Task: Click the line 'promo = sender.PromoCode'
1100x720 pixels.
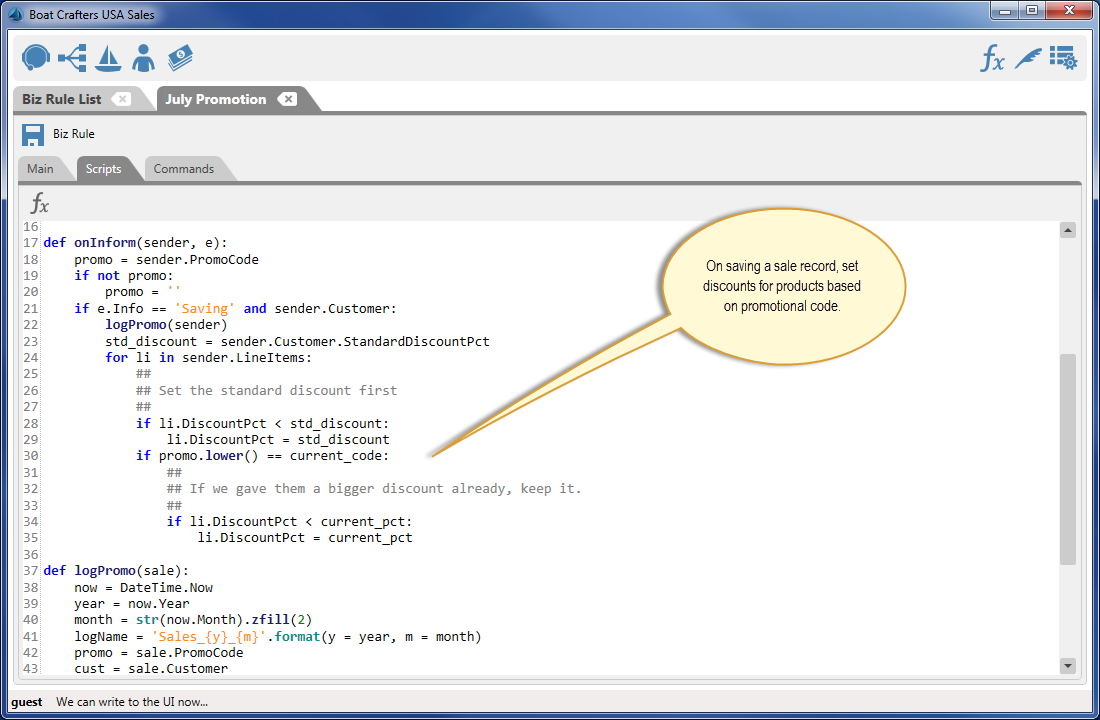Action: click(x=166, y=260)
